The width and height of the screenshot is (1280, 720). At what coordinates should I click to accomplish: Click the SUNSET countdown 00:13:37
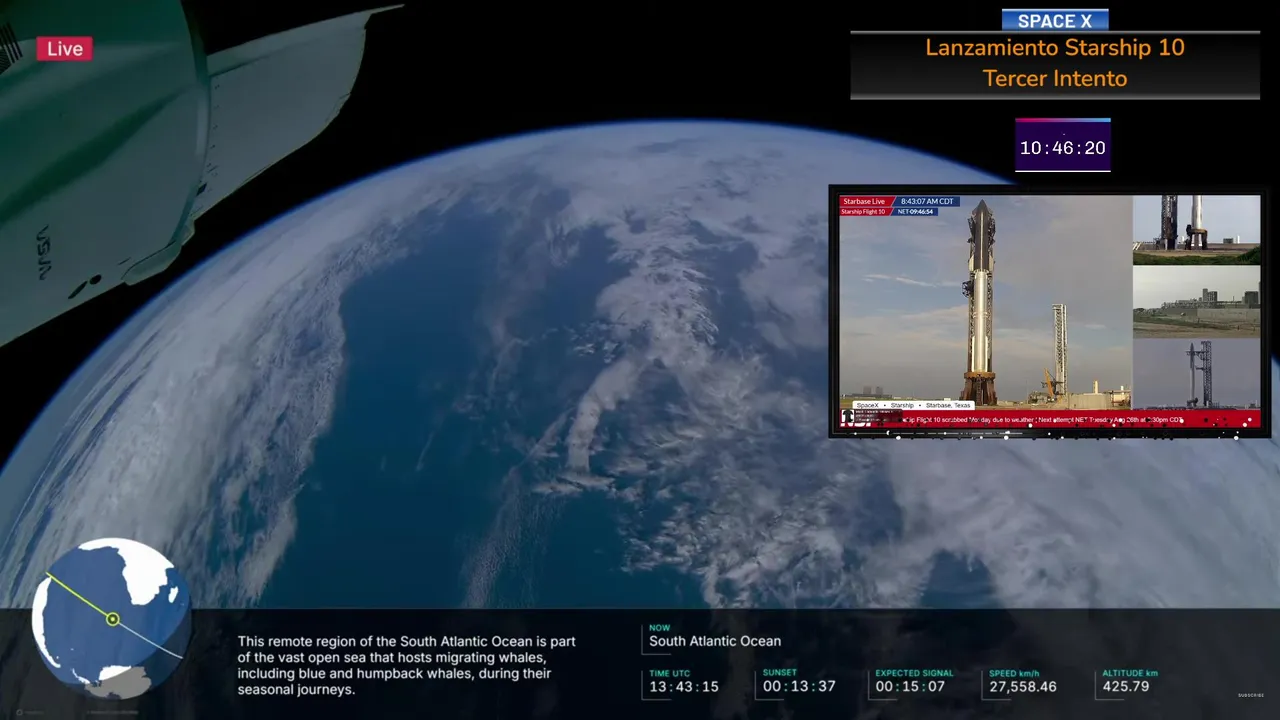(798, 687)
